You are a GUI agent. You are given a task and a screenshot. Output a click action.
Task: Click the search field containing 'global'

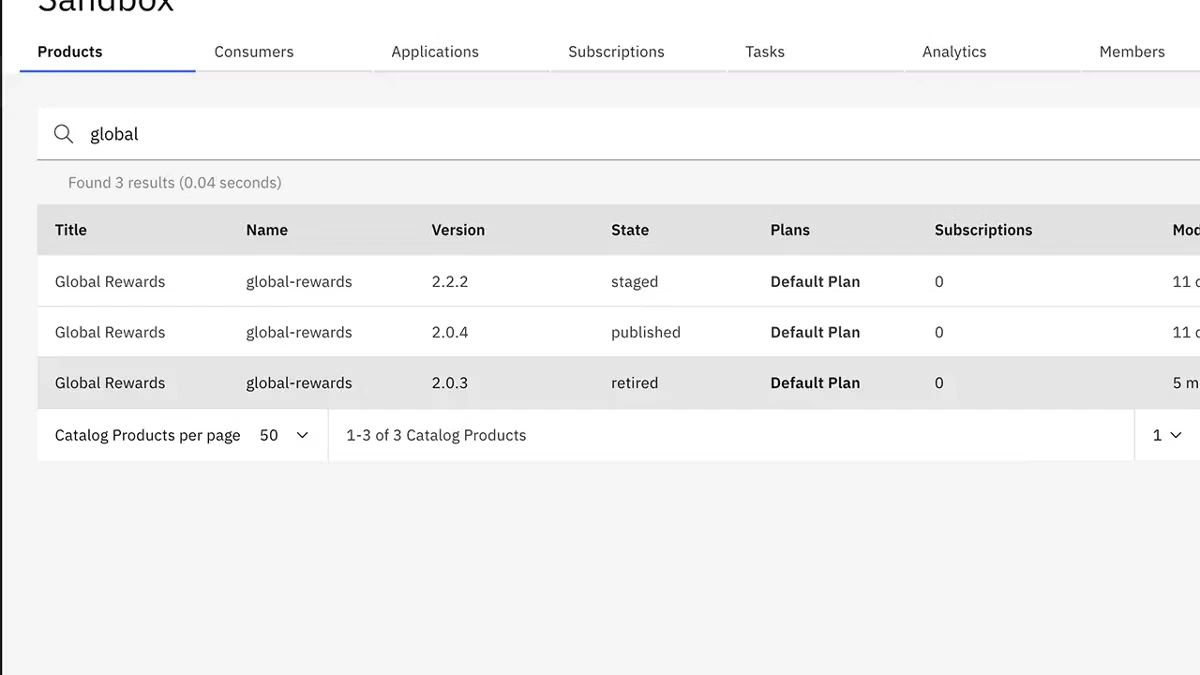coord(600,134)
